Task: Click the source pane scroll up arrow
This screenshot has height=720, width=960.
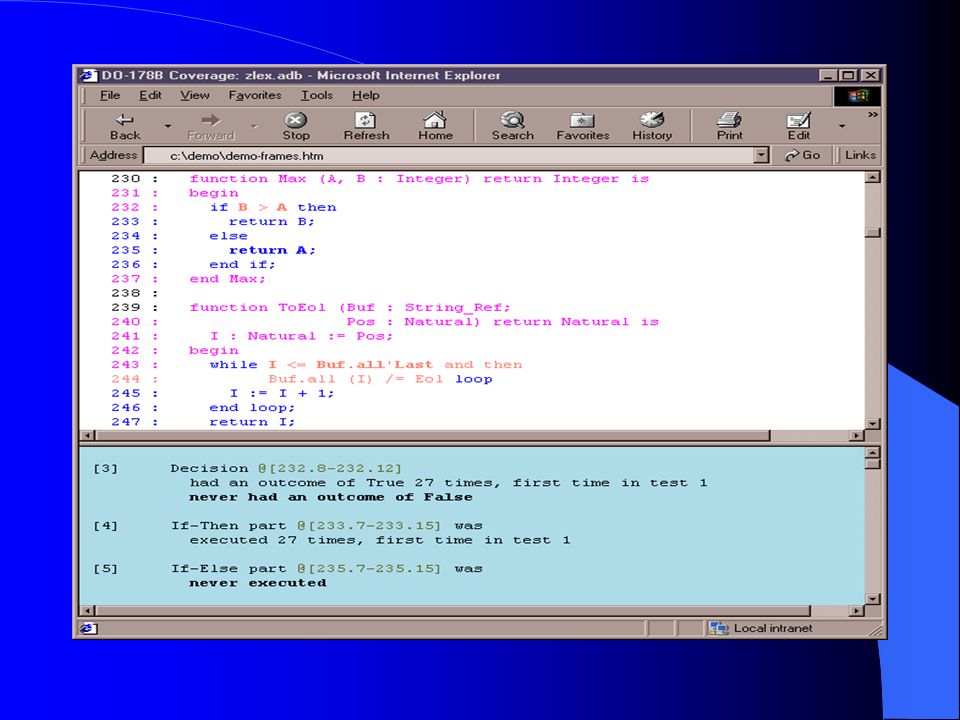Action: 872,178
